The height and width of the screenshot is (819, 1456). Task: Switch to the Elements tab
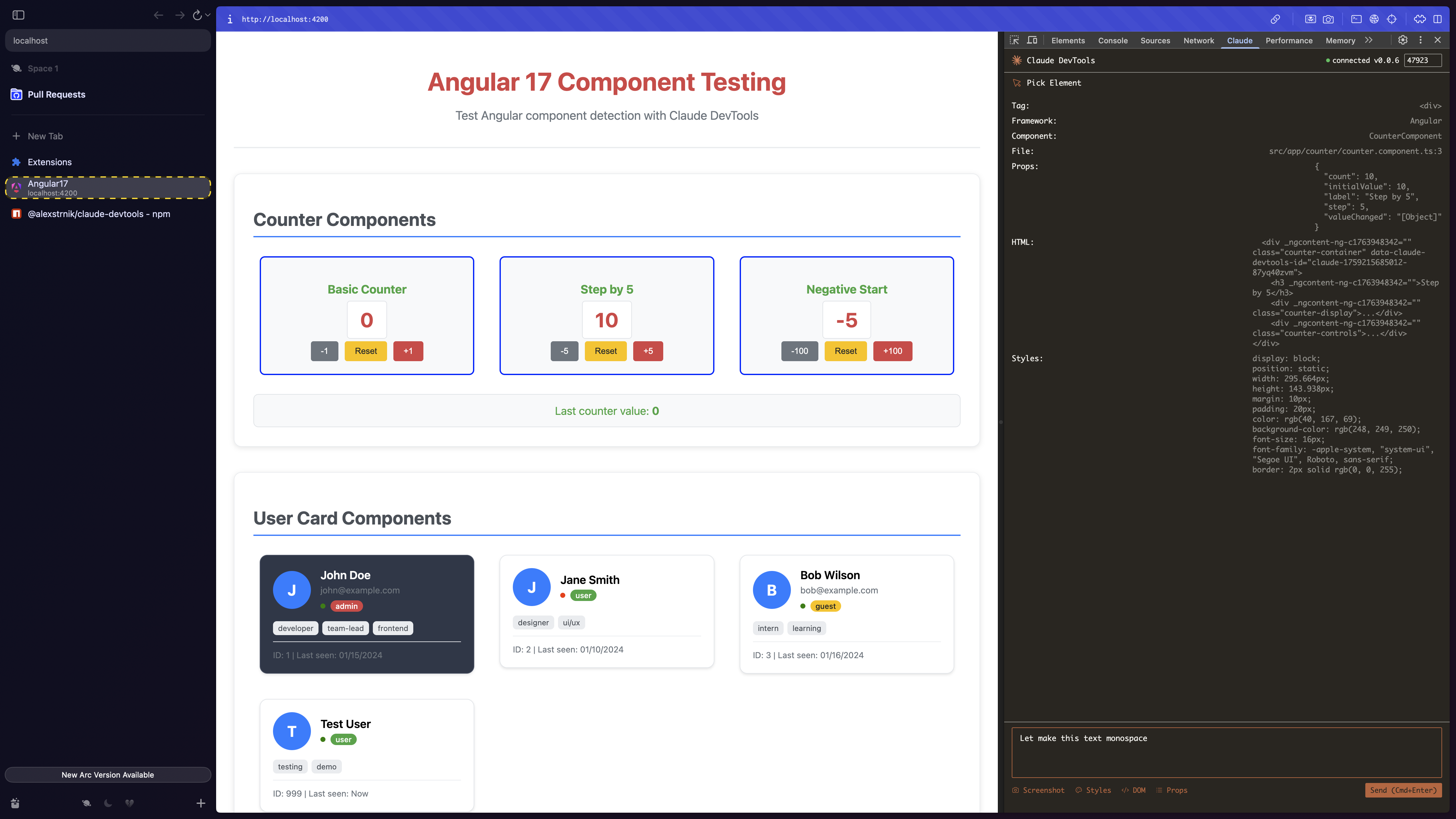pos(1068,41)
